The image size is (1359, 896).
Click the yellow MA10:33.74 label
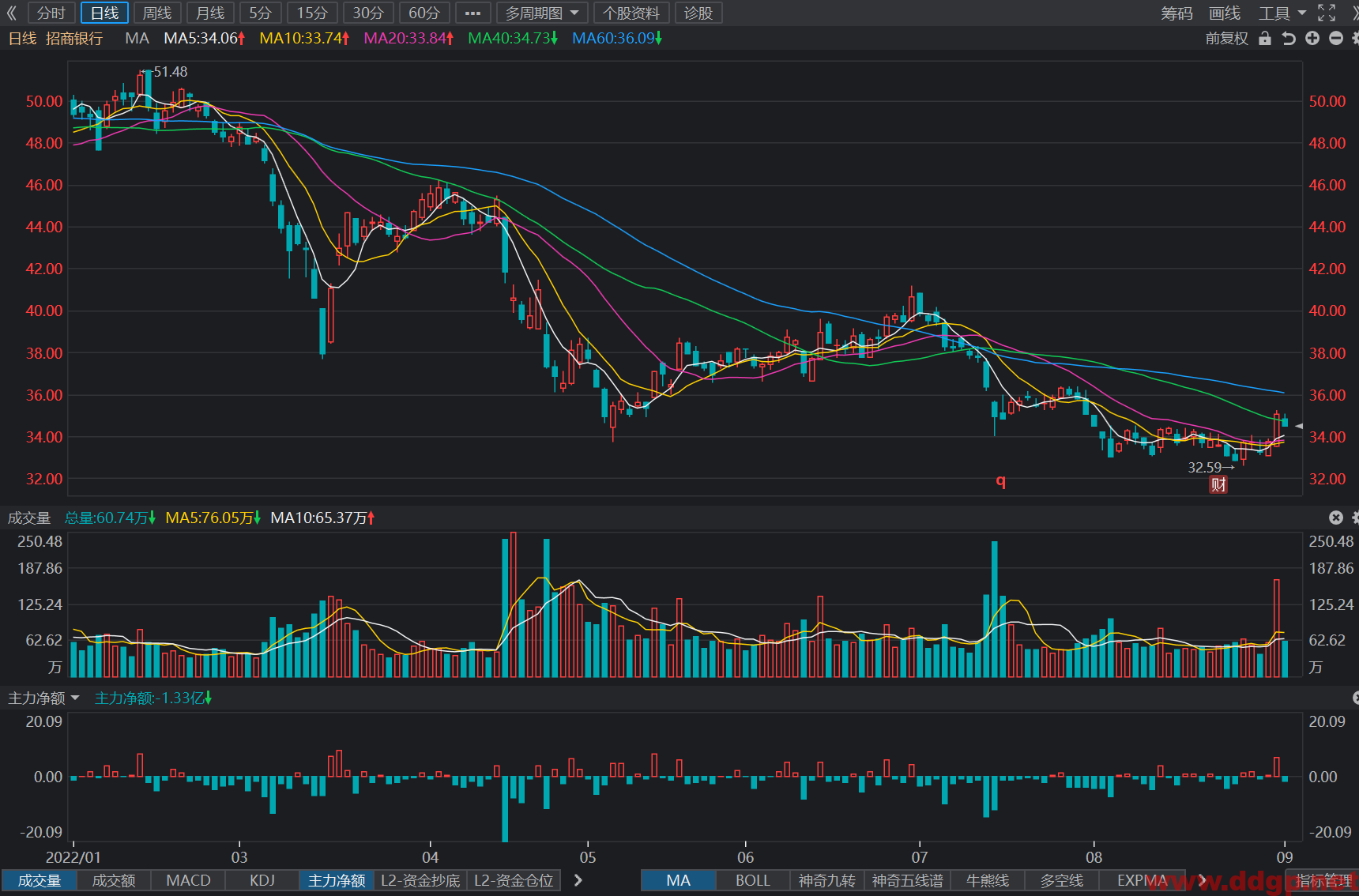[x=304, y=38]
